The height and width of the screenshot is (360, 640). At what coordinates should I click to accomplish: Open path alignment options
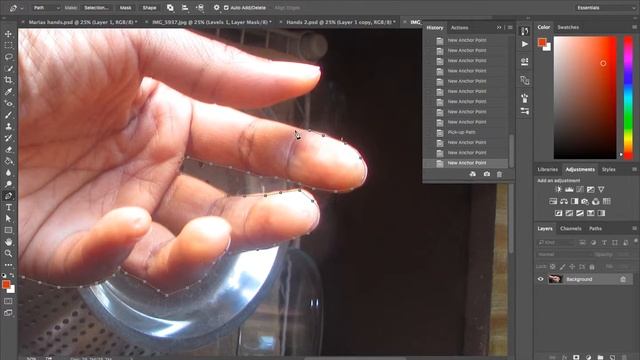click(185, 8)
